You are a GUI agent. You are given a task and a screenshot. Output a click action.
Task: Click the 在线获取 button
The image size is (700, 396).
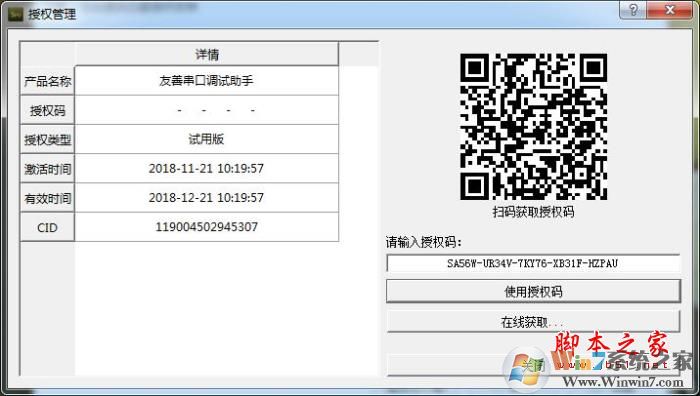[533, 321]
